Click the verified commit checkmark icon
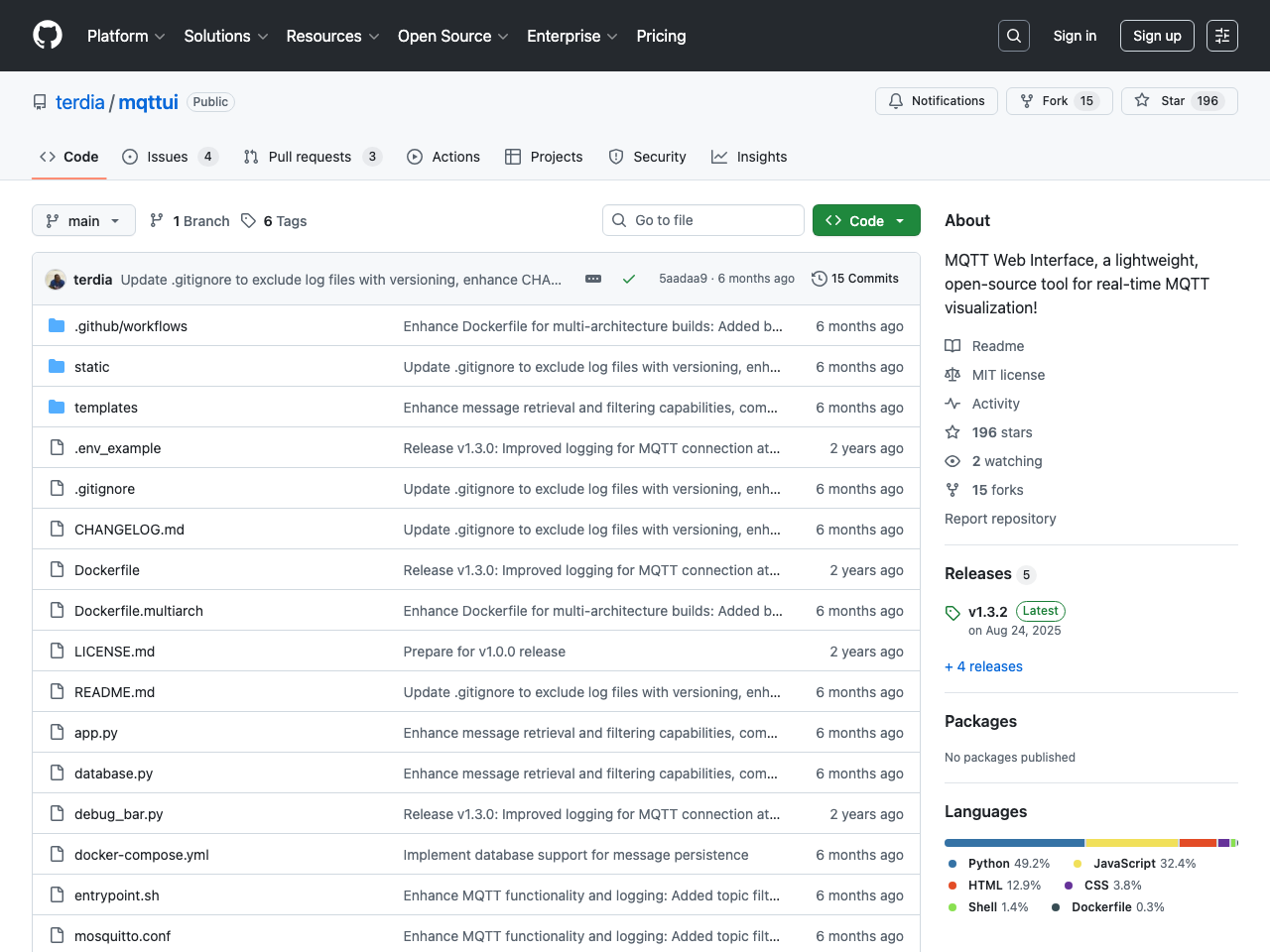Image resolution: width=1270 pixels, height=952 pixels. pyautogui.click(x=629, y=279)
